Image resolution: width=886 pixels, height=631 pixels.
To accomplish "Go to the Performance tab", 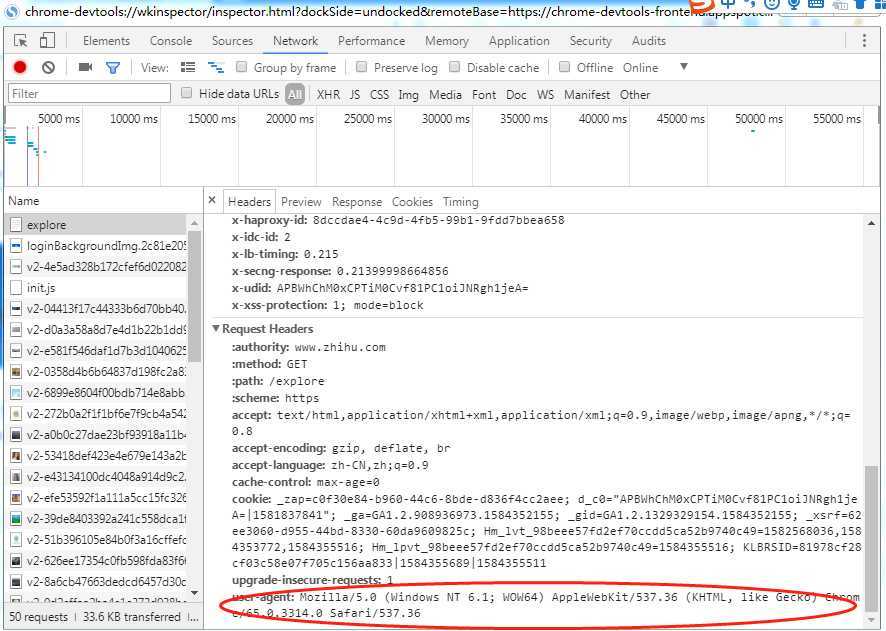I will (371, 41).
